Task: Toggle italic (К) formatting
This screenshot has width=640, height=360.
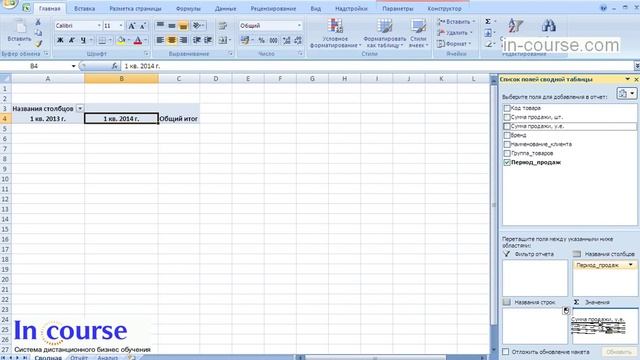Action: [x=71, y=40]
